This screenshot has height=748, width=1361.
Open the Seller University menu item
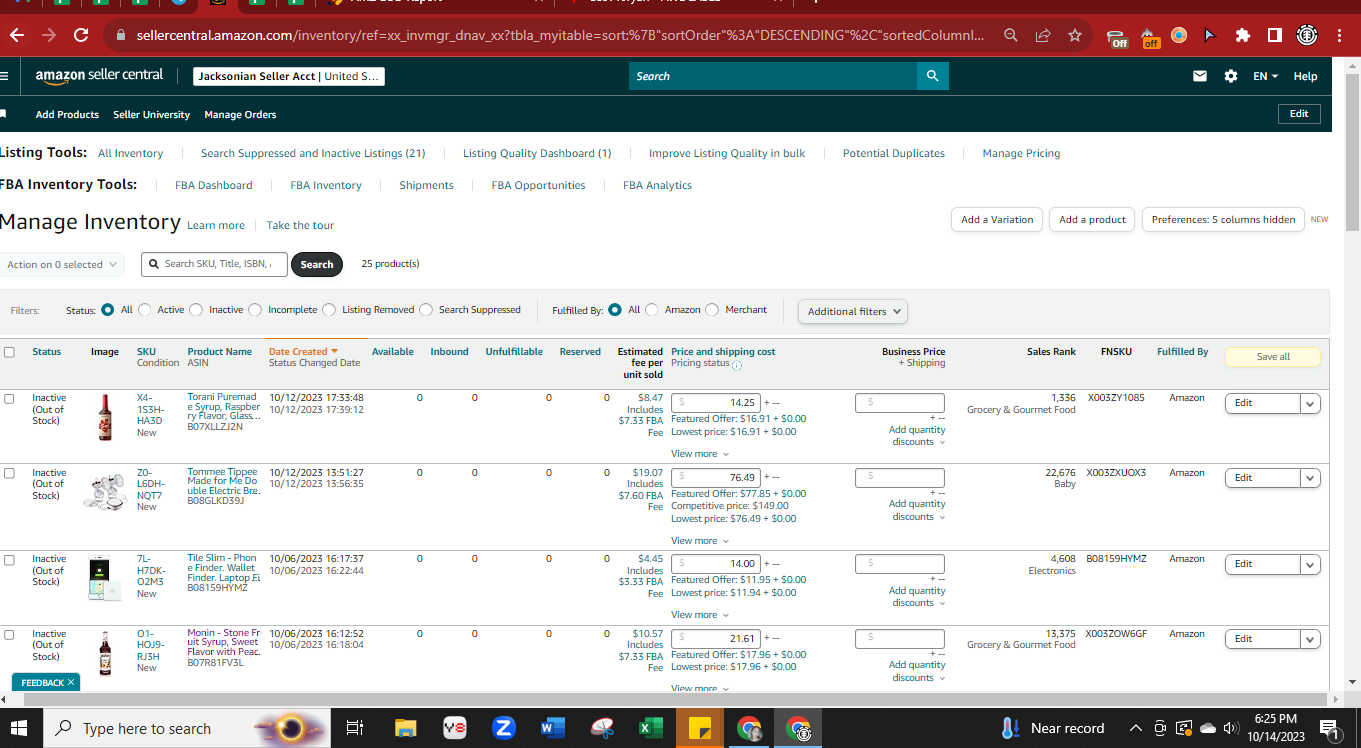[x=151, y=115]
